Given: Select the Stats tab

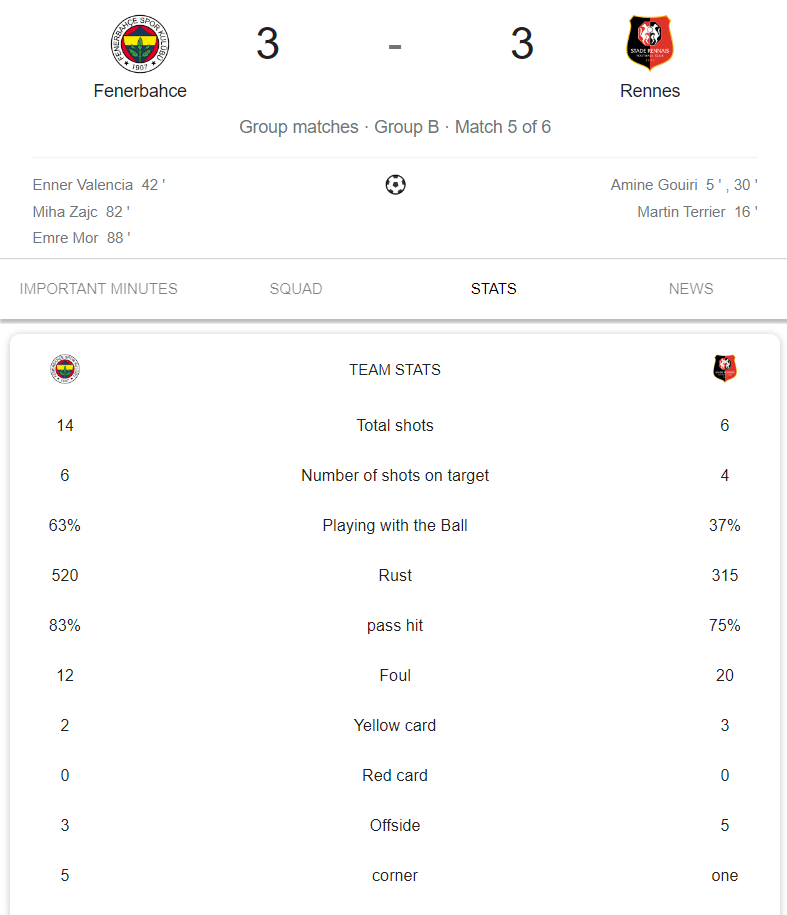Looking at the screenshot, I should click(x=494, y=289).
